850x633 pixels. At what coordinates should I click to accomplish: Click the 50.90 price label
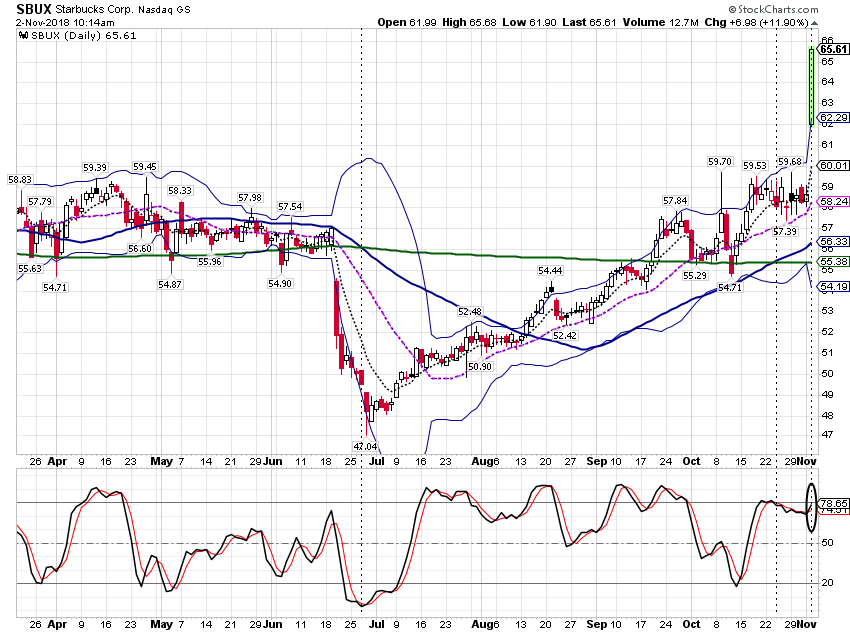480,366
